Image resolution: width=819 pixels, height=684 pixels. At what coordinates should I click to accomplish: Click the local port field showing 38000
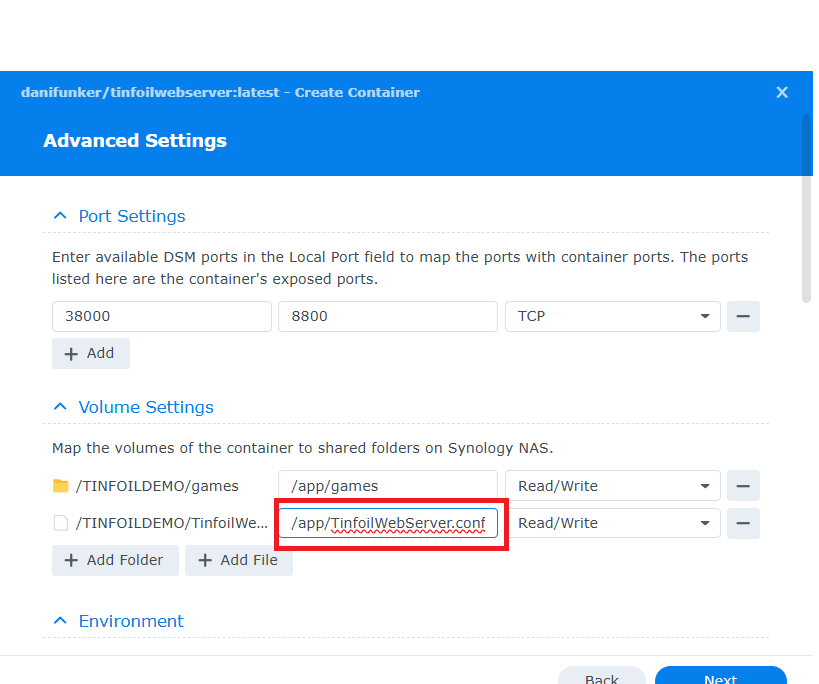(161, 316)
